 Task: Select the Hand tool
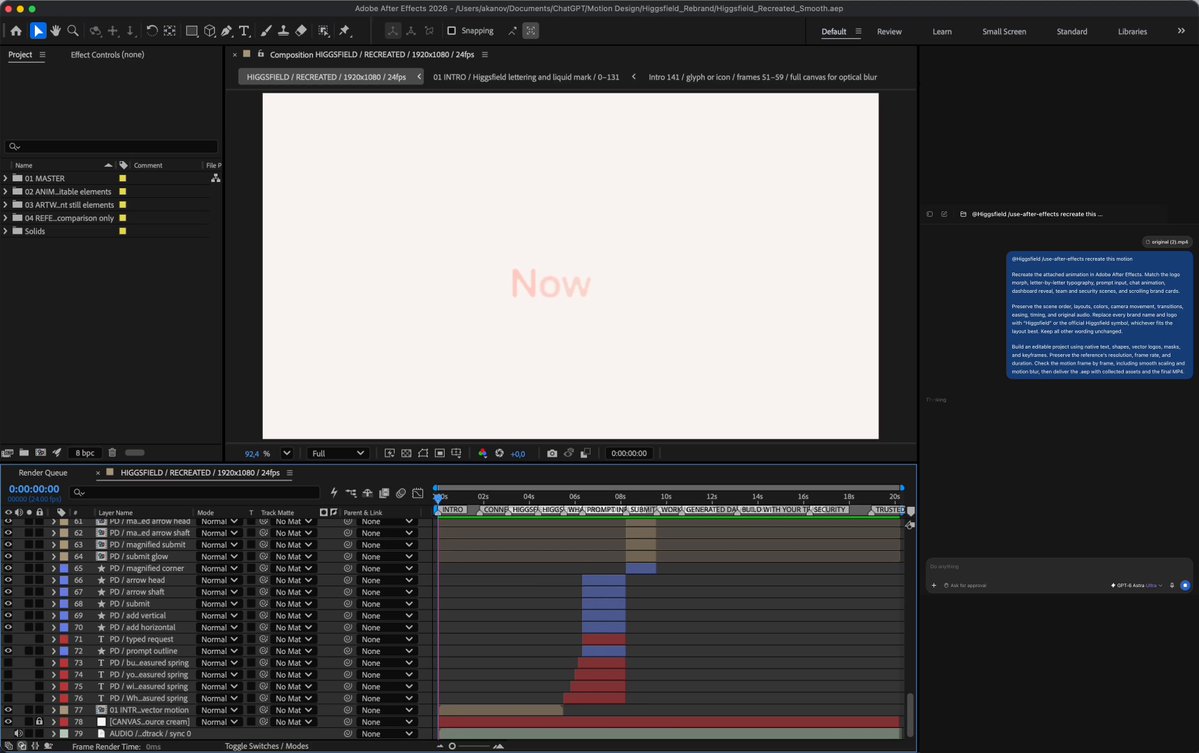55,31
